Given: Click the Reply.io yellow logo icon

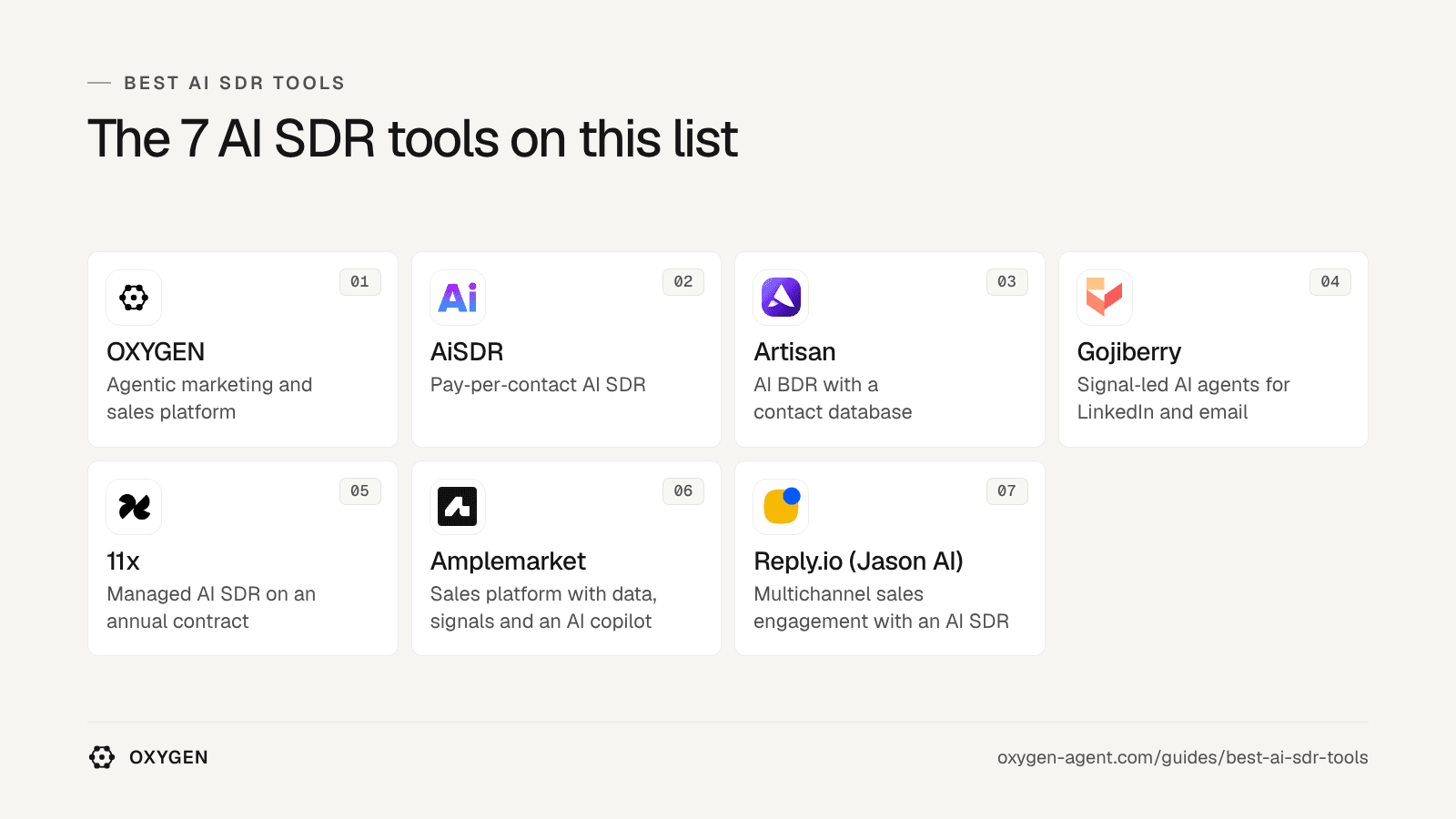Looking at the screenshot, I should (781, 507).
